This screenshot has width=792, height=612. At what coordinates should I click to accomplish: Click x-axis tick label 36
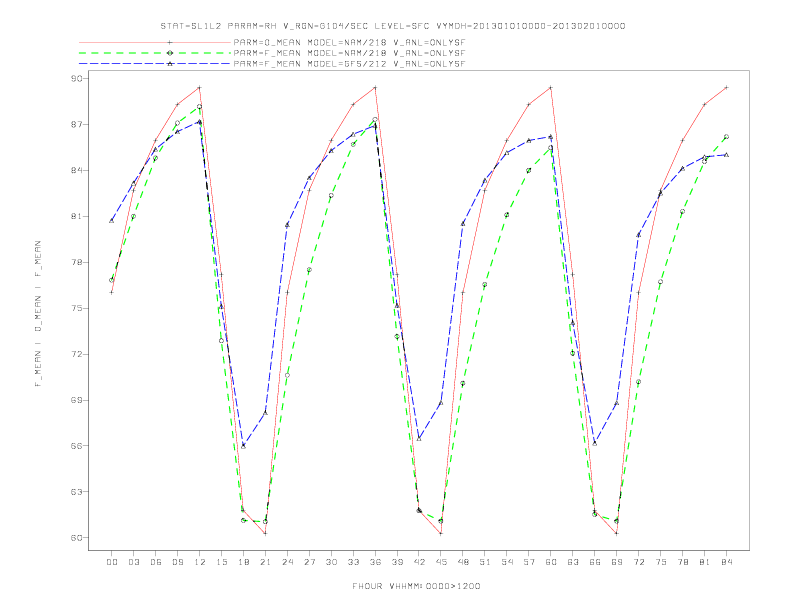click(x=375, y=562)
